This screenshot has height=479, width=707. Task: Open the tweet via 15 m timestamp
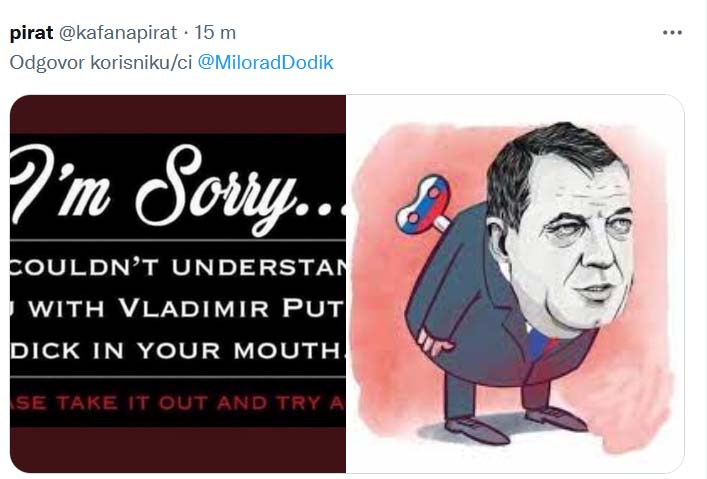(x=215, y=32)
